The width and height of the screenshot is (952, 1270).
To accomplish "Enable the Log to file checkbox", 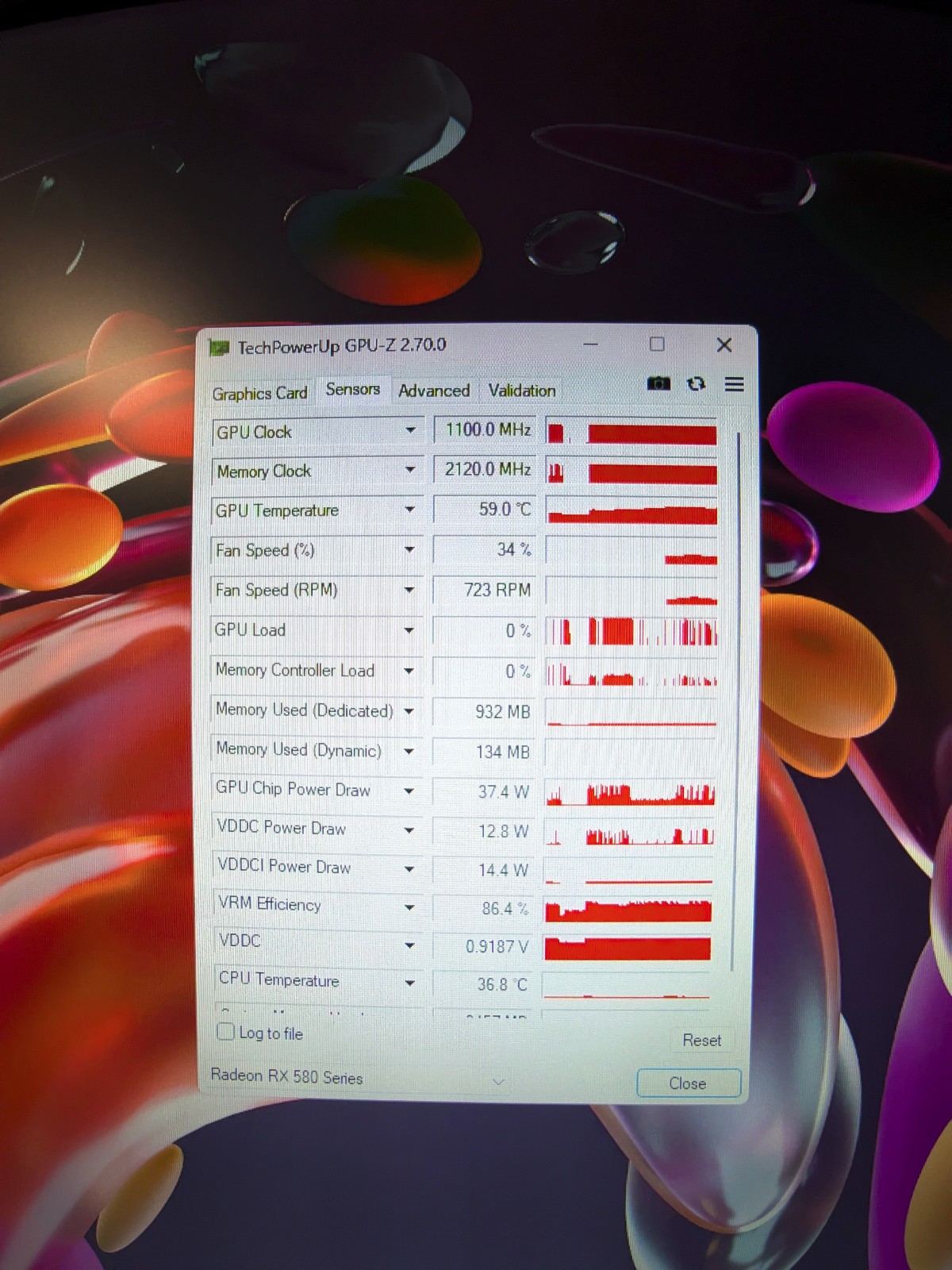I will click(225, 1032).
